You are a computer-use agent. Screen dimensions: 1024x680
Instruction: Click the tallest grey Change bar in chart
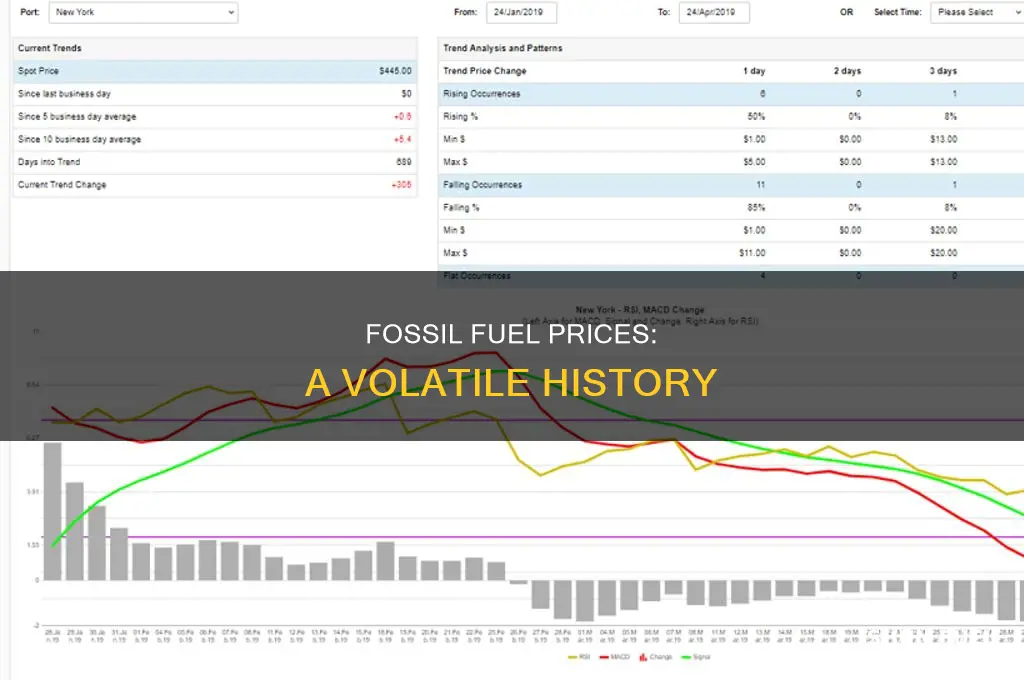point(53,511)
